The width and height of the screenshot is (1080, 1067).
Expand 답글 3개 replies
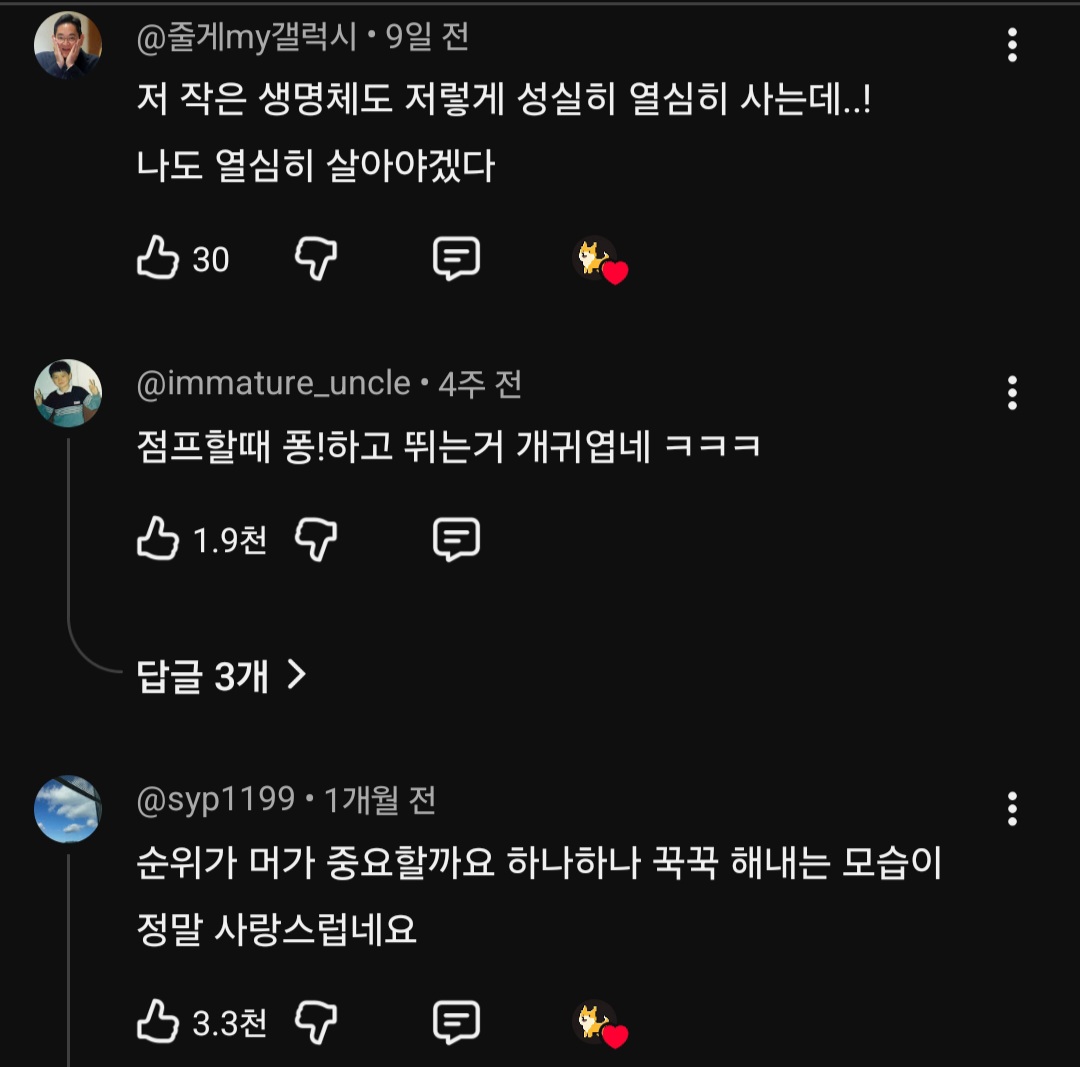point(221,675)
